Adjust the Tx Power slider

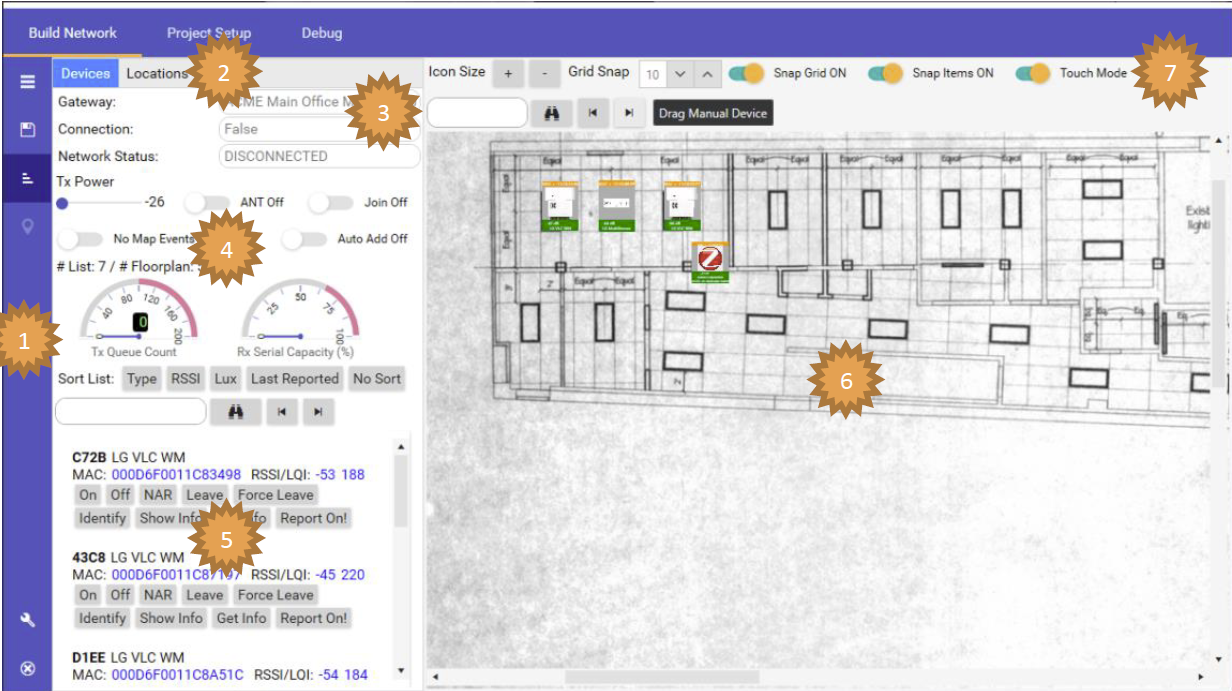[63, 203]
